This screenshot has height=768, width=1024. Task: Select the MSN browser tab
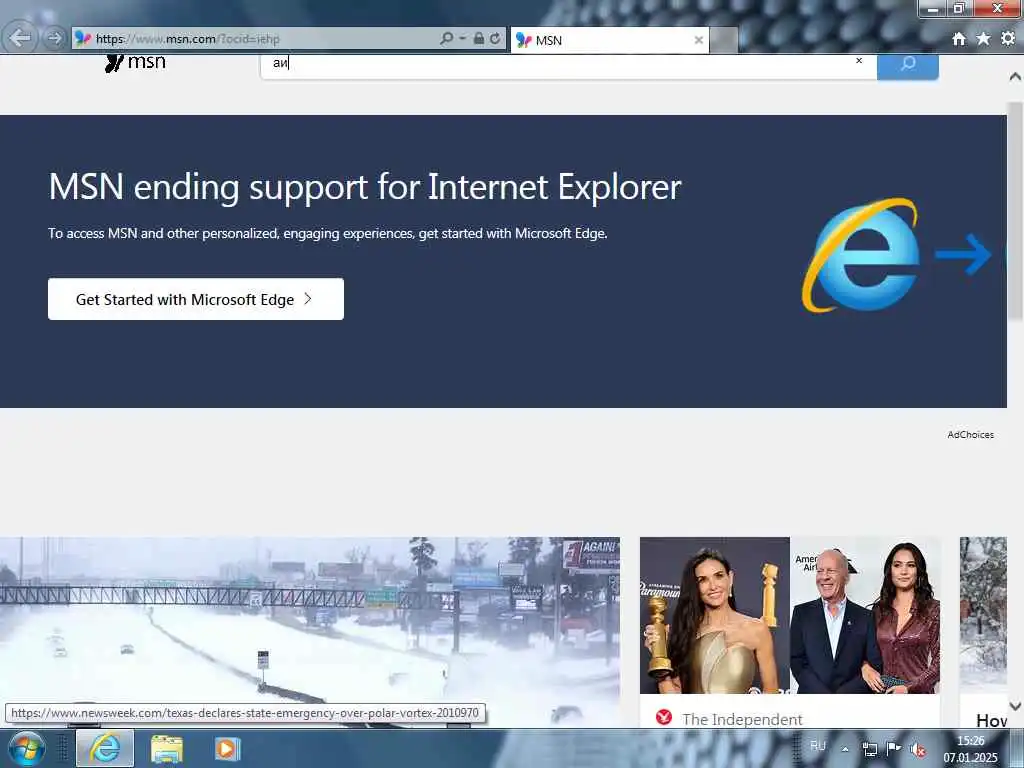pyautogui.click(x=609, y=40)
